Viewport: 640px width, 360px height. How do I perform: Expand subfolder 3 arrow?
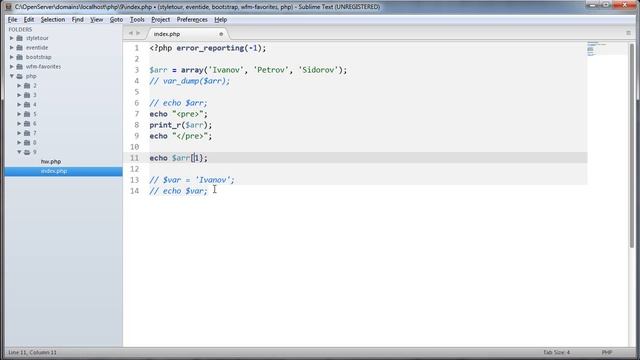(x=19, y=95)
